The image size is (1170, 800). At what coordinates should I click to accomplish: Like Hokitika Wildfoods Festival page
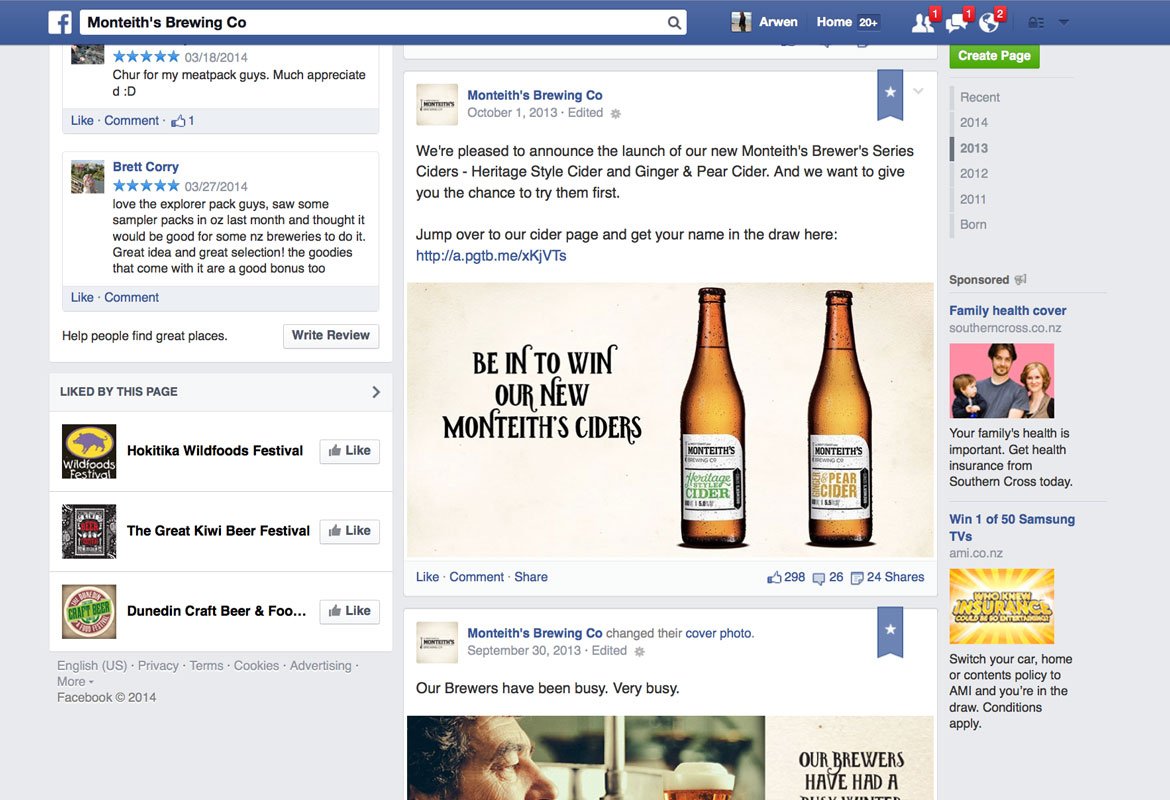coord(349,451)
